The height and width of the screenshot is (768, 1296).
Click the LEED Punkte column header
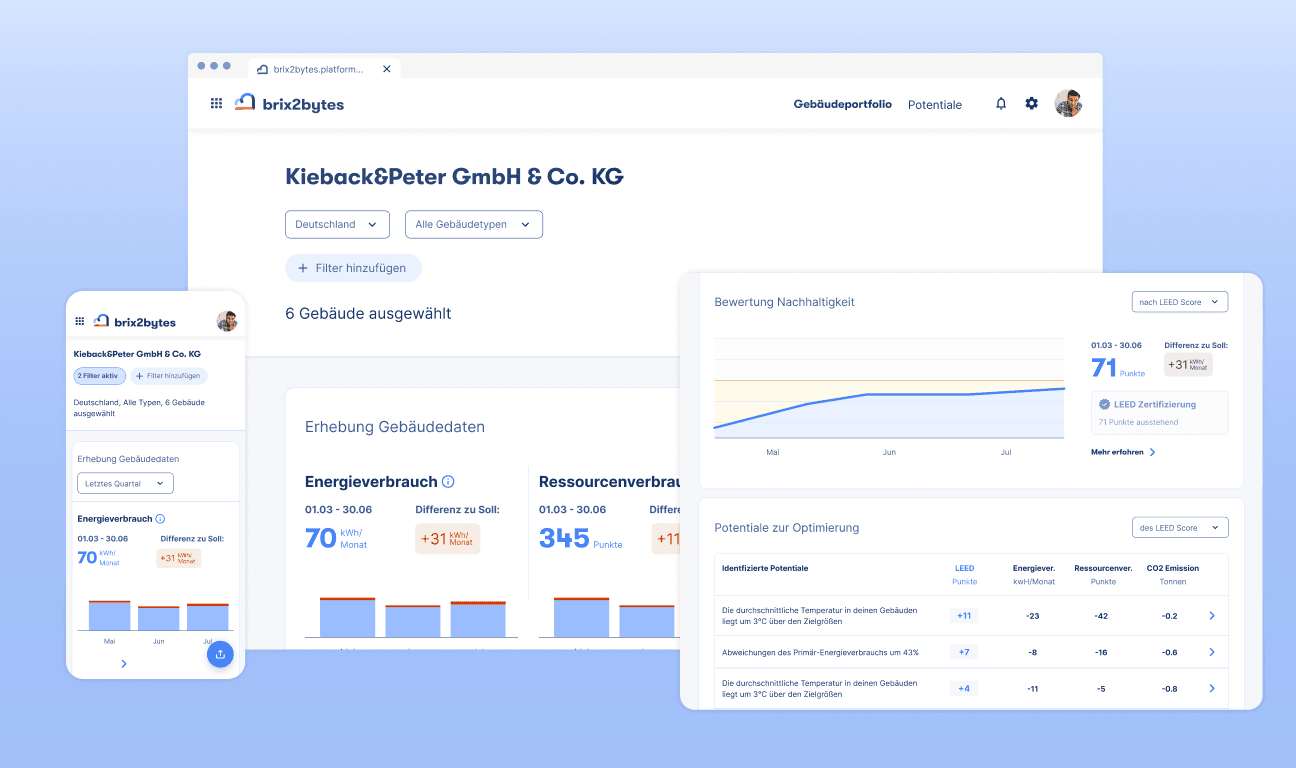[x=965, y=574]
